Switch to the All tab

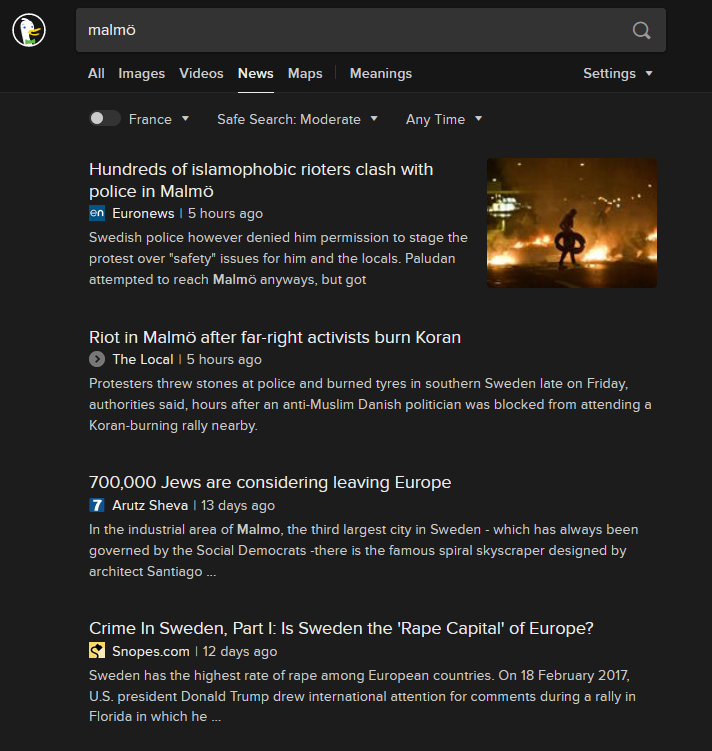tap(96, 73)
